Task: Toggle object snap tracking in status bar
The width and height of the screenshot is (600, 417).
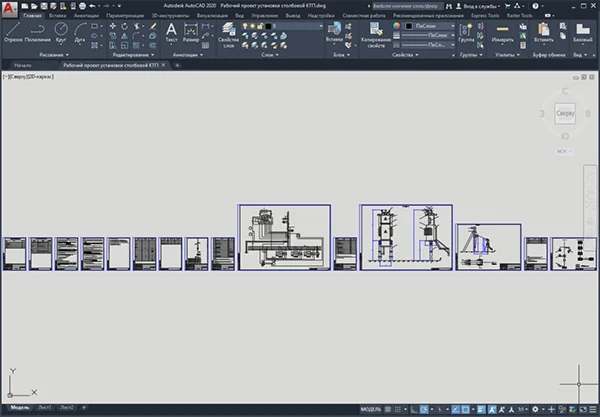Action: [x=455, y=410]
